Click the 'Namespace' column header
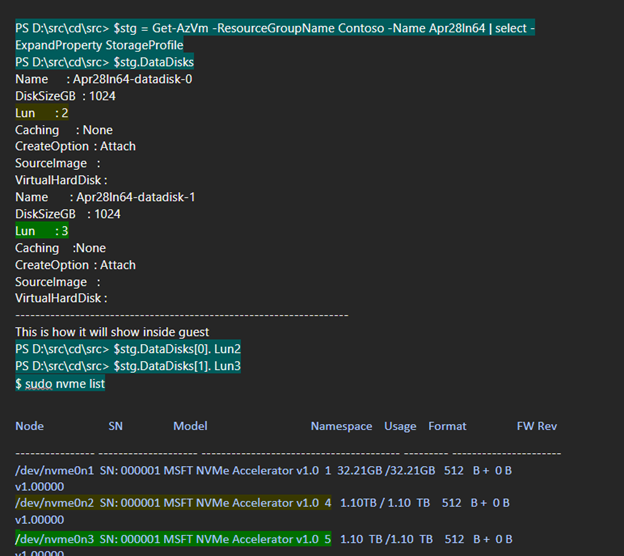Screen dimensions: 624x556 point(341,426)
